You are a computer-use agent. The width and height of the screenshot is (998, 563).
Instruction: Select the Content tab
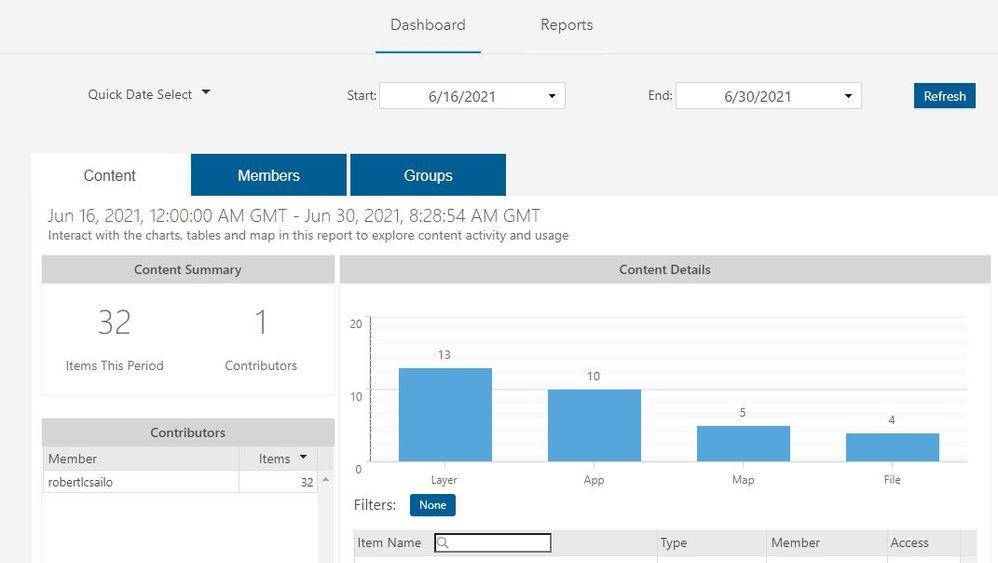pos(110,175)
